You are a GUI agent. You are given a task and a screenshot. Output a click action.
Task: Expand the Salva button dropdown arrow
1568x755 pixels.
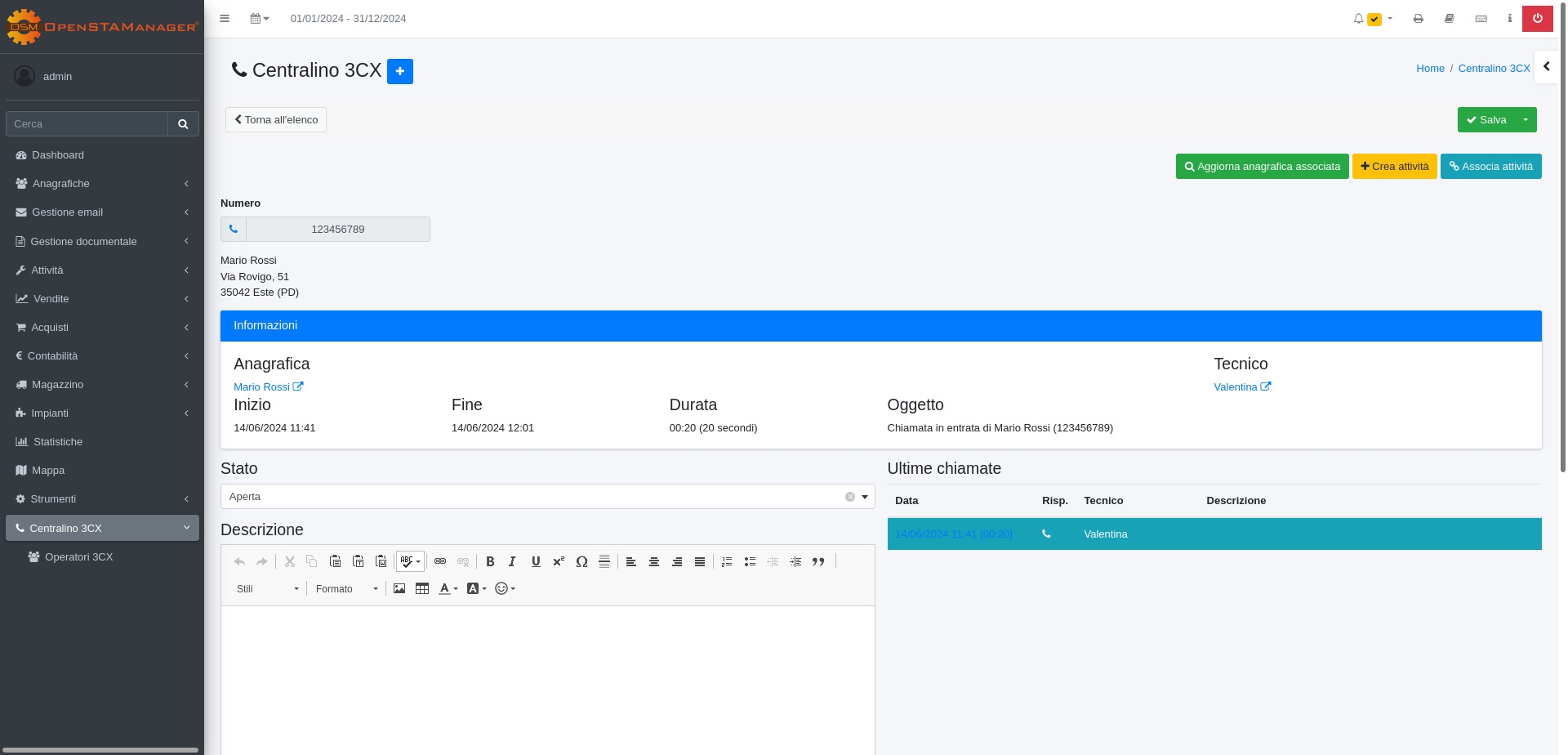(x=1525, y=119)
